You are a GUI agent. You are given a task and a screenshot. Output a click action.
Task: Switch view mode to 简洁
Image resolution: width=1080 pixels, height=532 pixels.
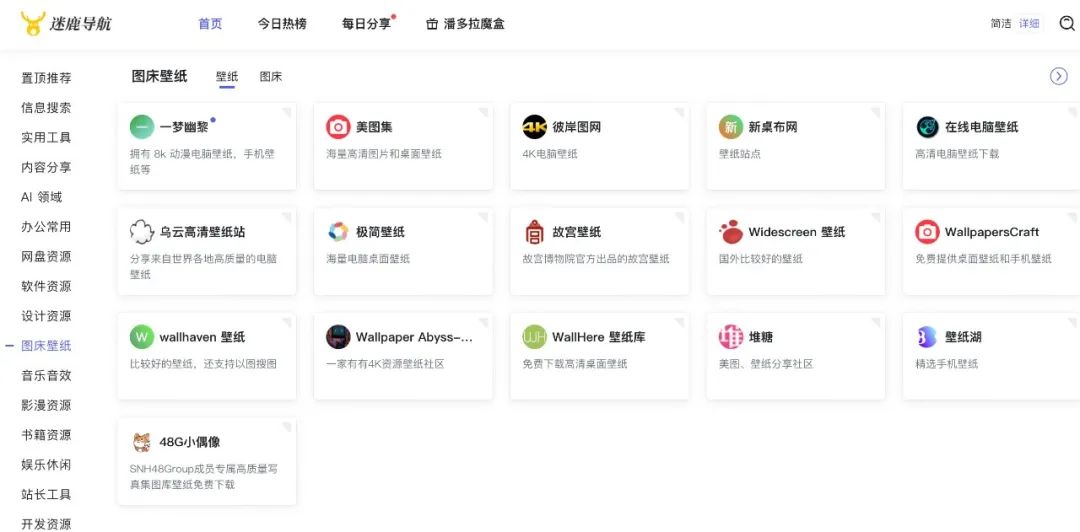1001,23
